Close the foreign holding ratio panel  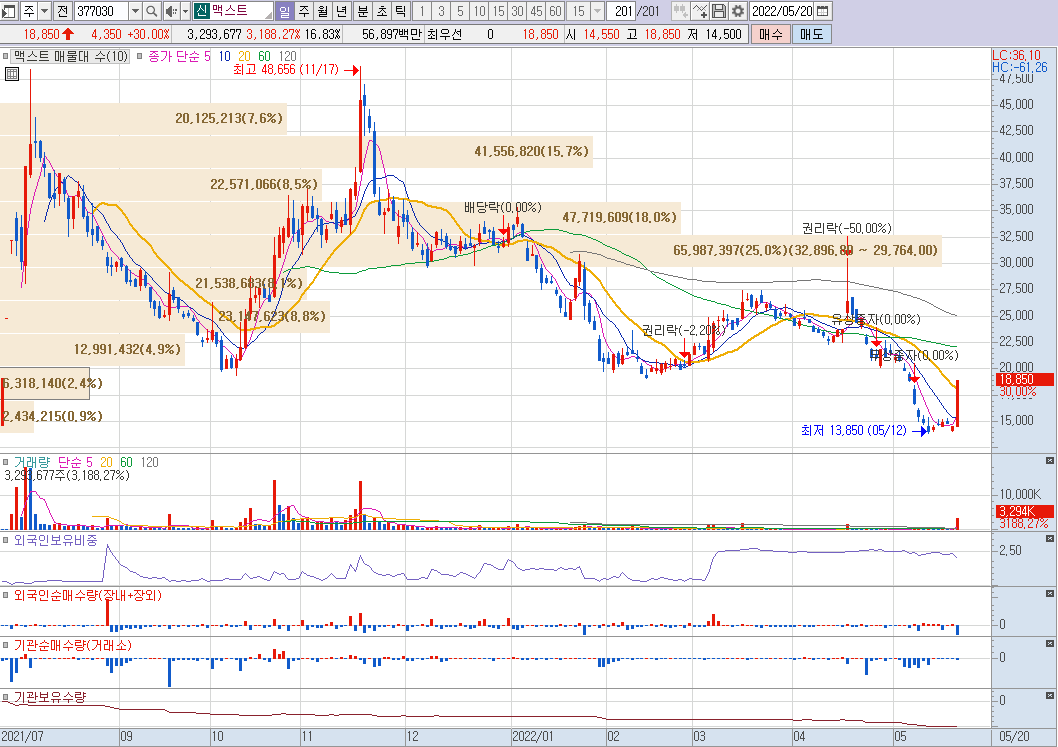pos(1049,538)
